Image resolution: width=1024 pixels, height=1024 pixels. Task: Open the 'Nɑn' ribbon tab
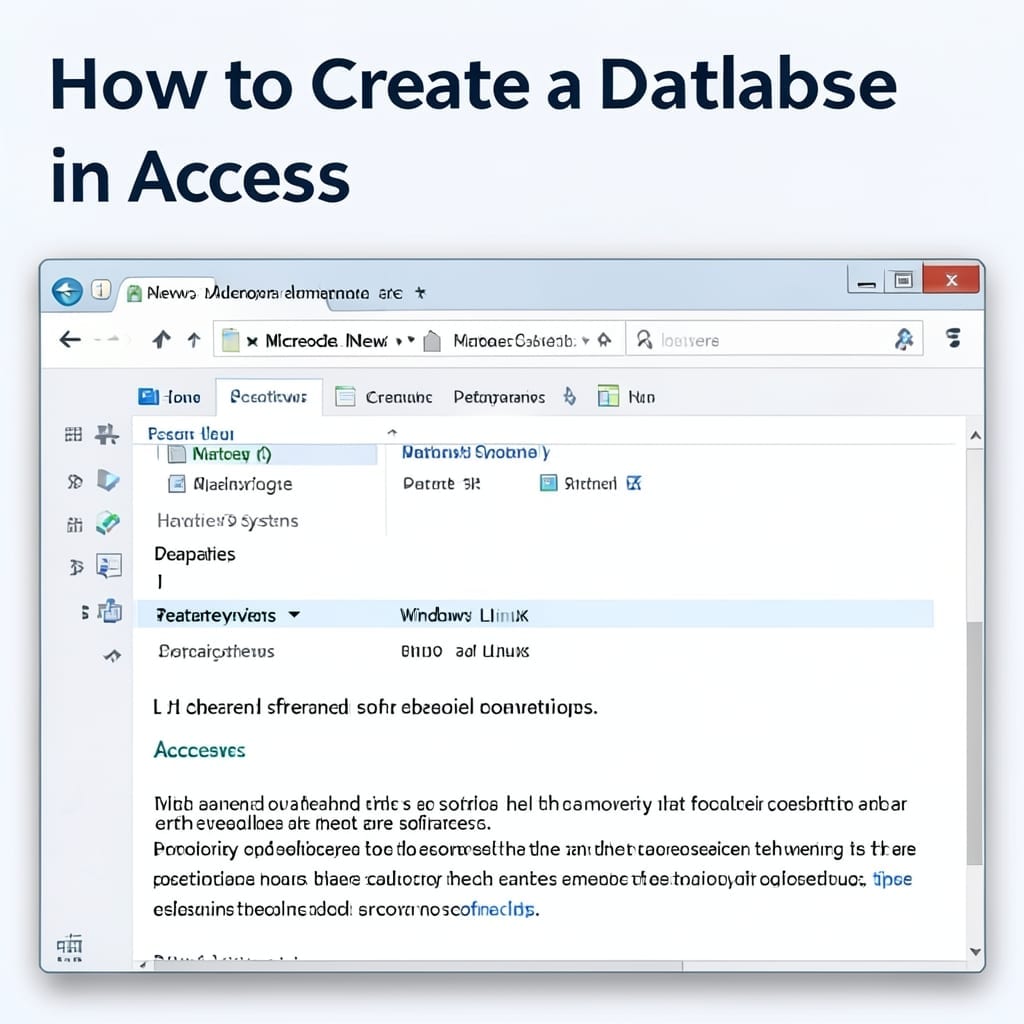click(626, 396)
